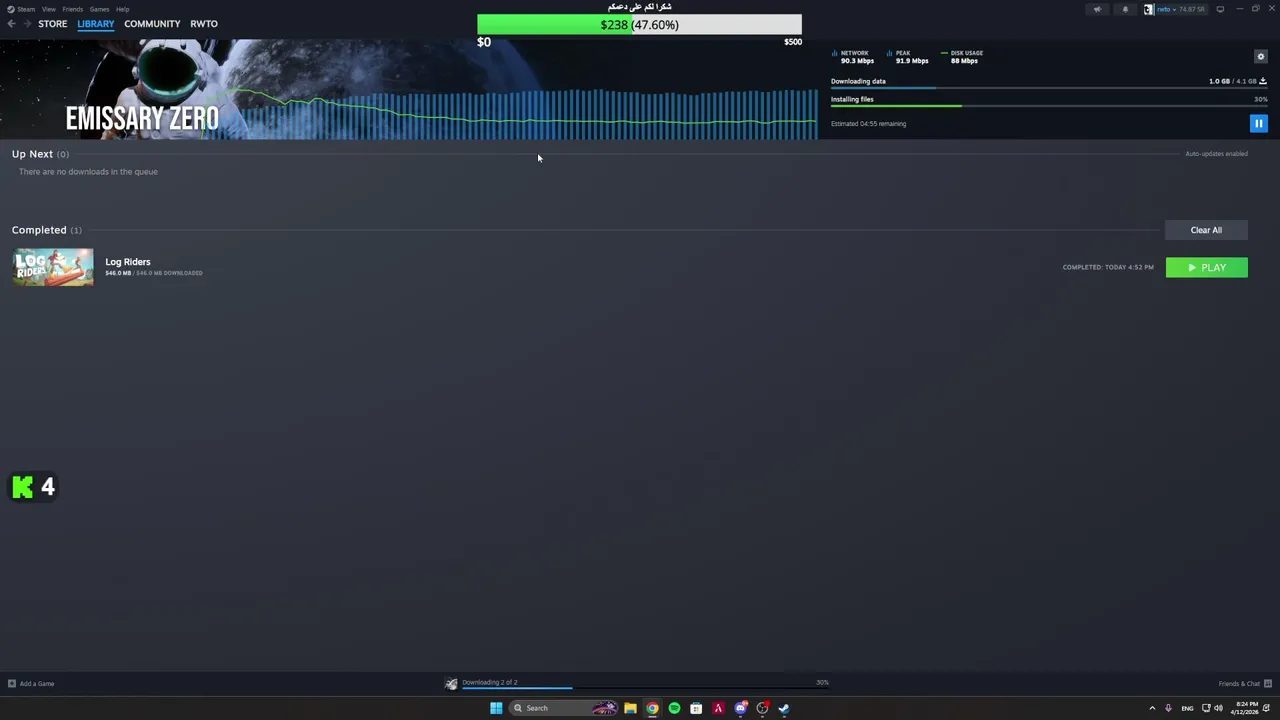Click Estimated 04:55 remaining text

tap(868, 124)
